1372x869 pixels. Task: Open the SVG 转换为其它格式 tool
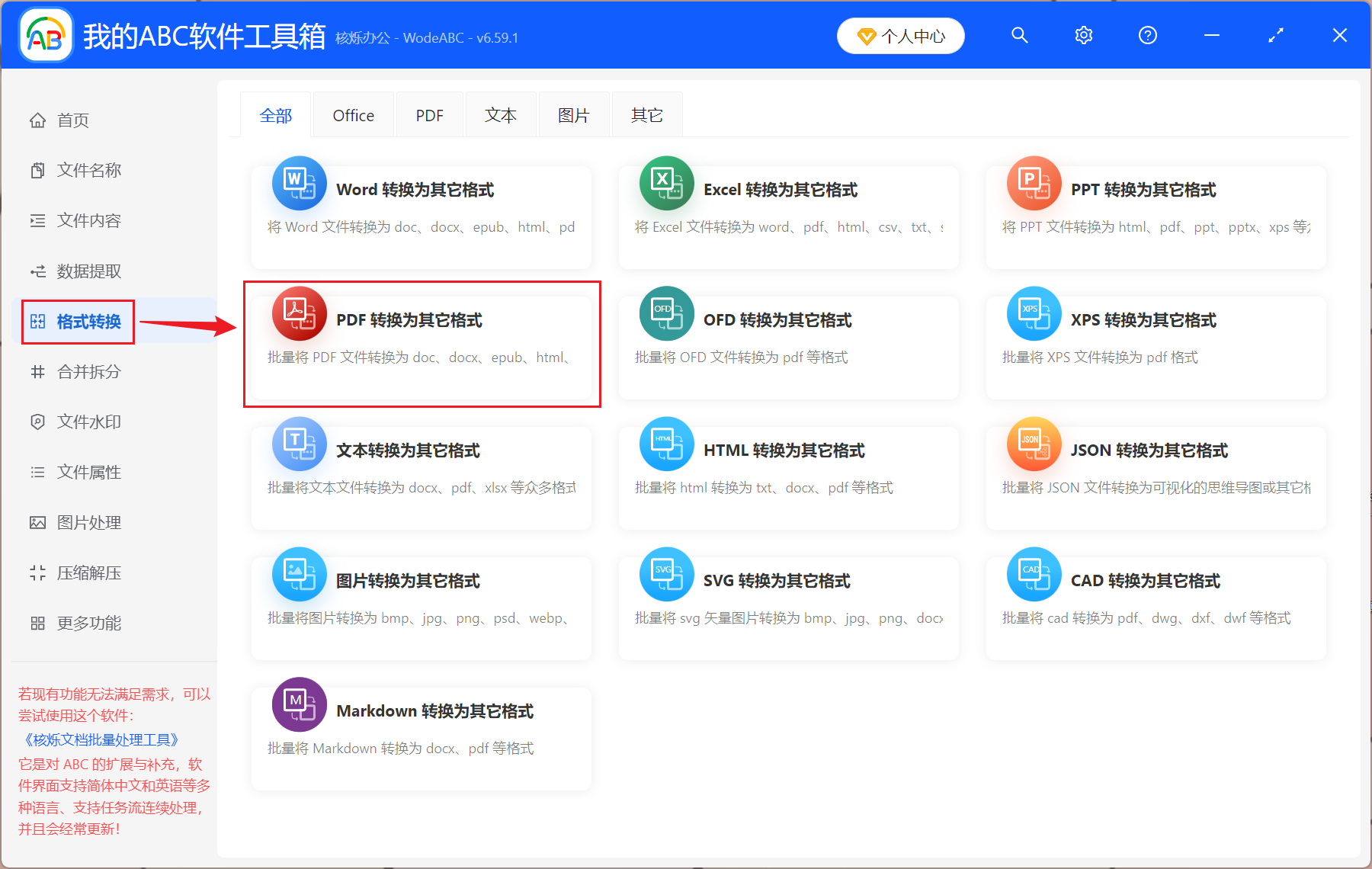789,608
